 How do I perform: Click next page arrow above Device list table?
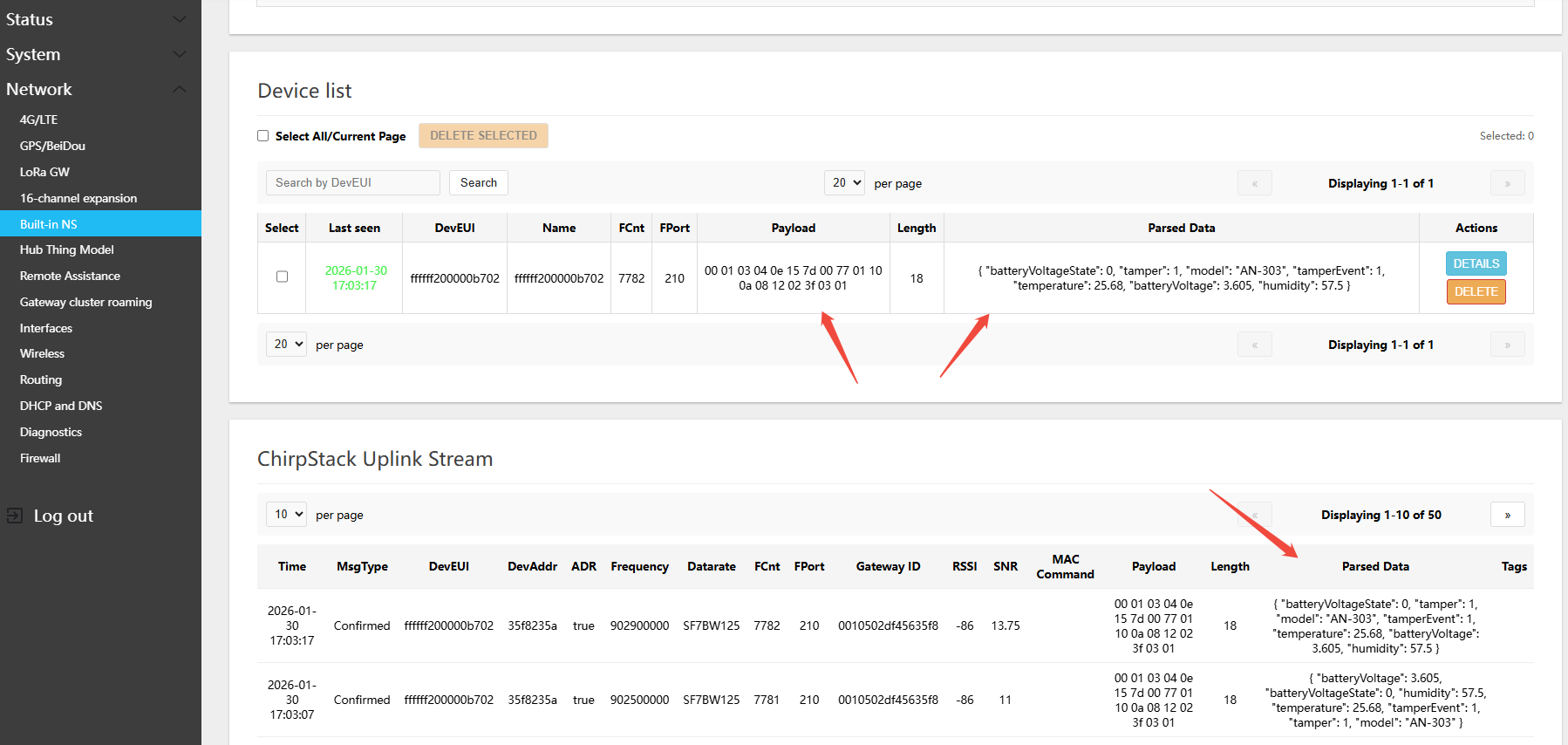point(1507,183)
